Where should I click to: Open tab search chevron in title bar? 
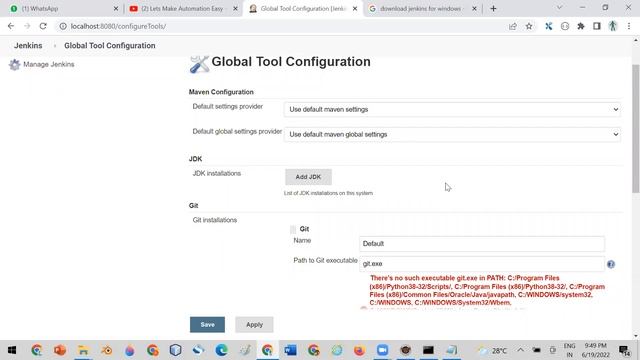tap(560, 8)
